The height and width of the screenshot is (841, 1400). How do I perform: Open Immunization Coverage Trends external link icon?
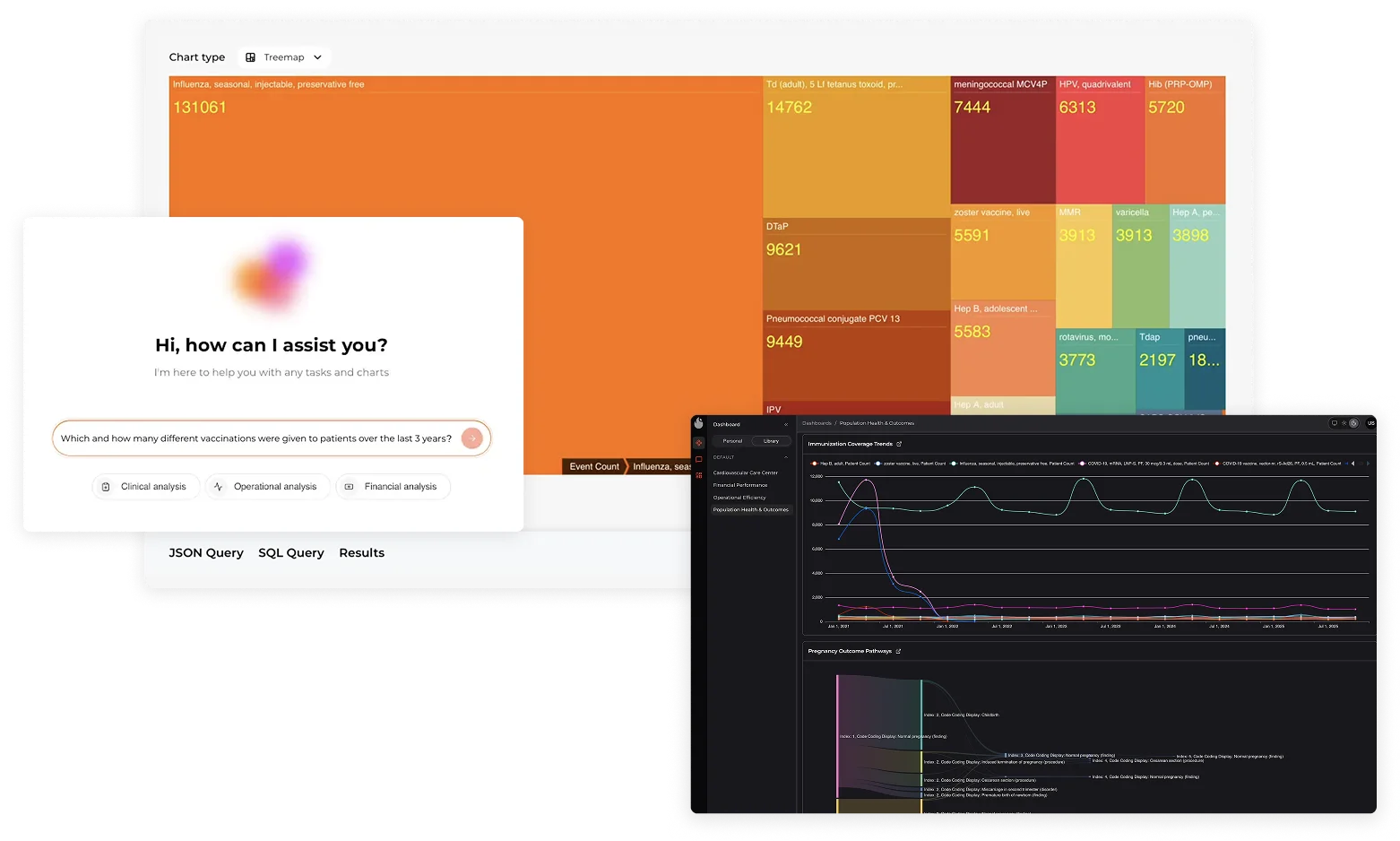[899, 444]
